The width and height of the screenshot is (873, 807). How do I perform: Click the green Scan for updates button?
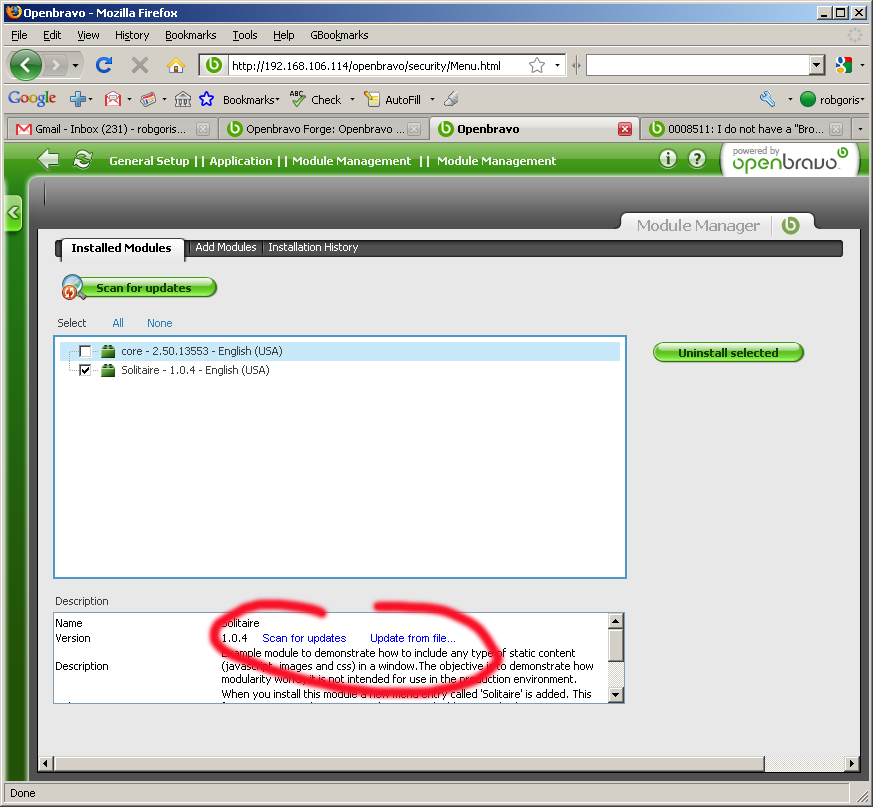coord(139,287)
